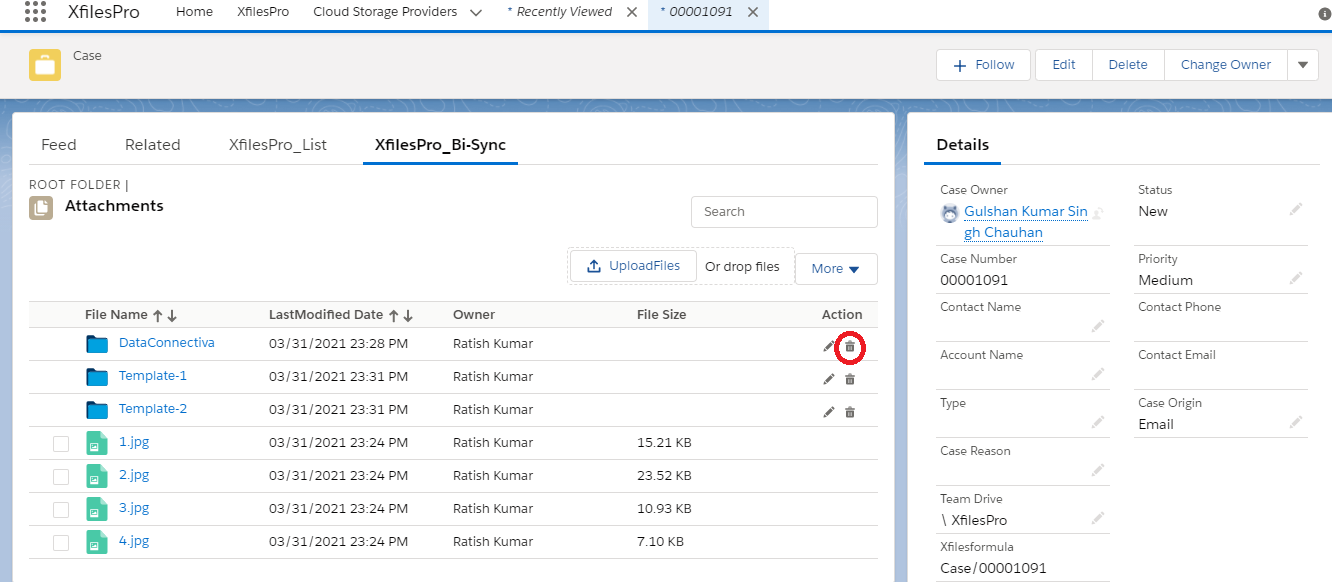1332x582 pixels.
Task: Edit Case Reason with pencil icon
Action: [x=1098, y=470]
